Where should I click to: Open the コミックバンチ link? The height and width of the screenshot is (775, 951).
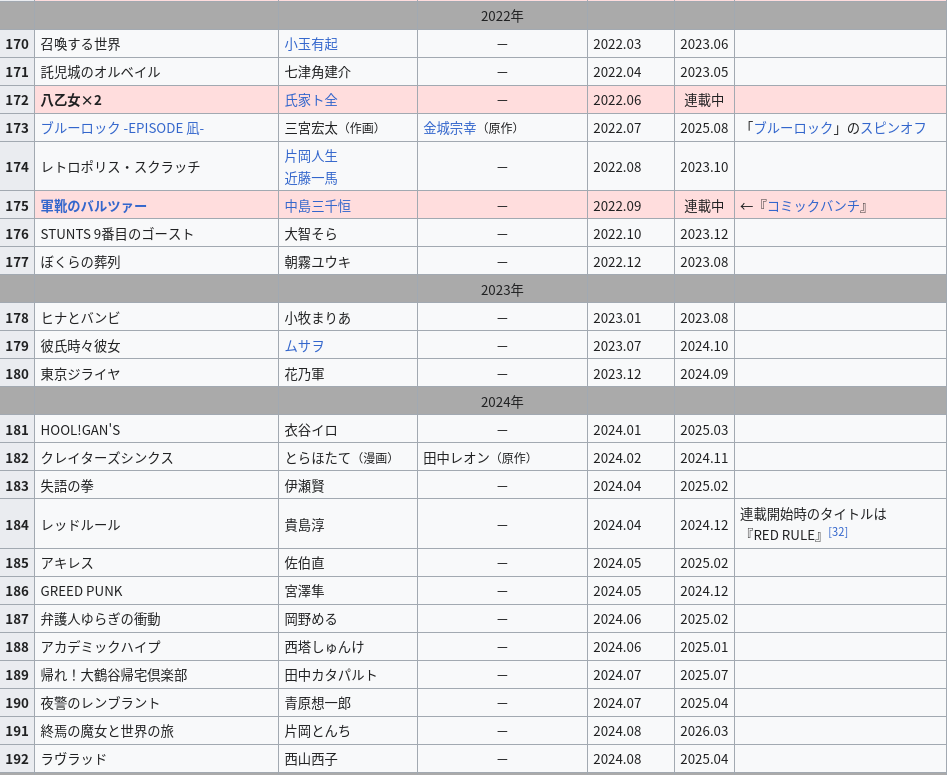813,206
